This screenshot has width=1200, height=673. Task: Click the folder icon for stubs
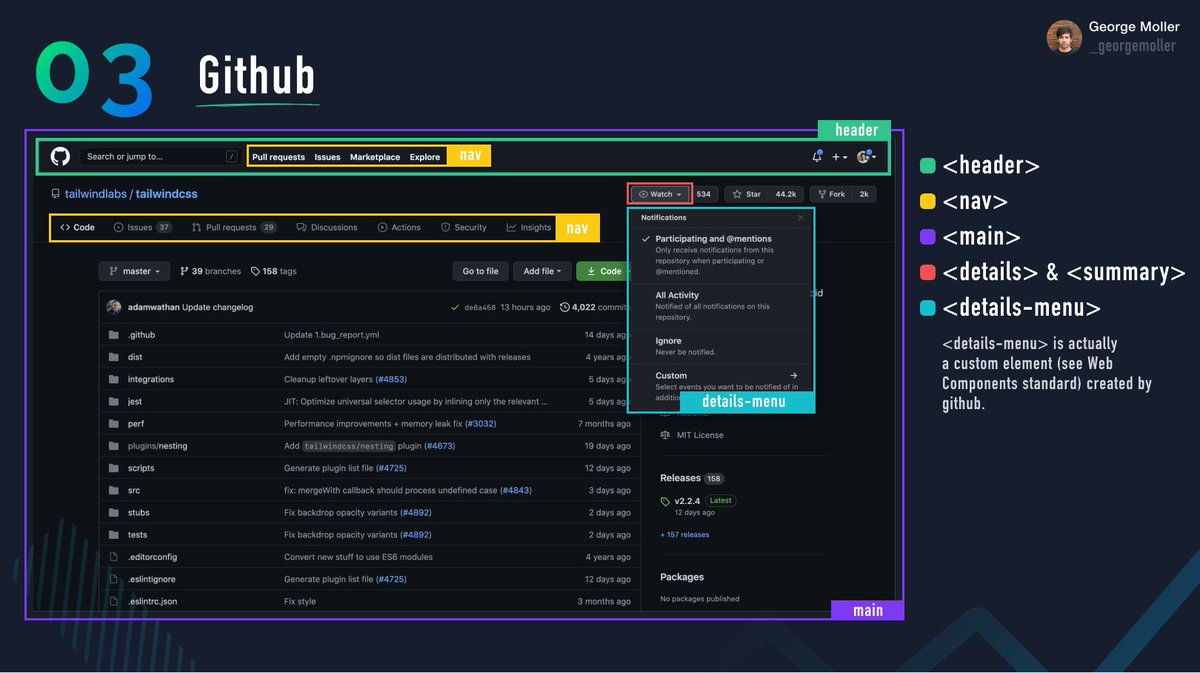point(113,512)
